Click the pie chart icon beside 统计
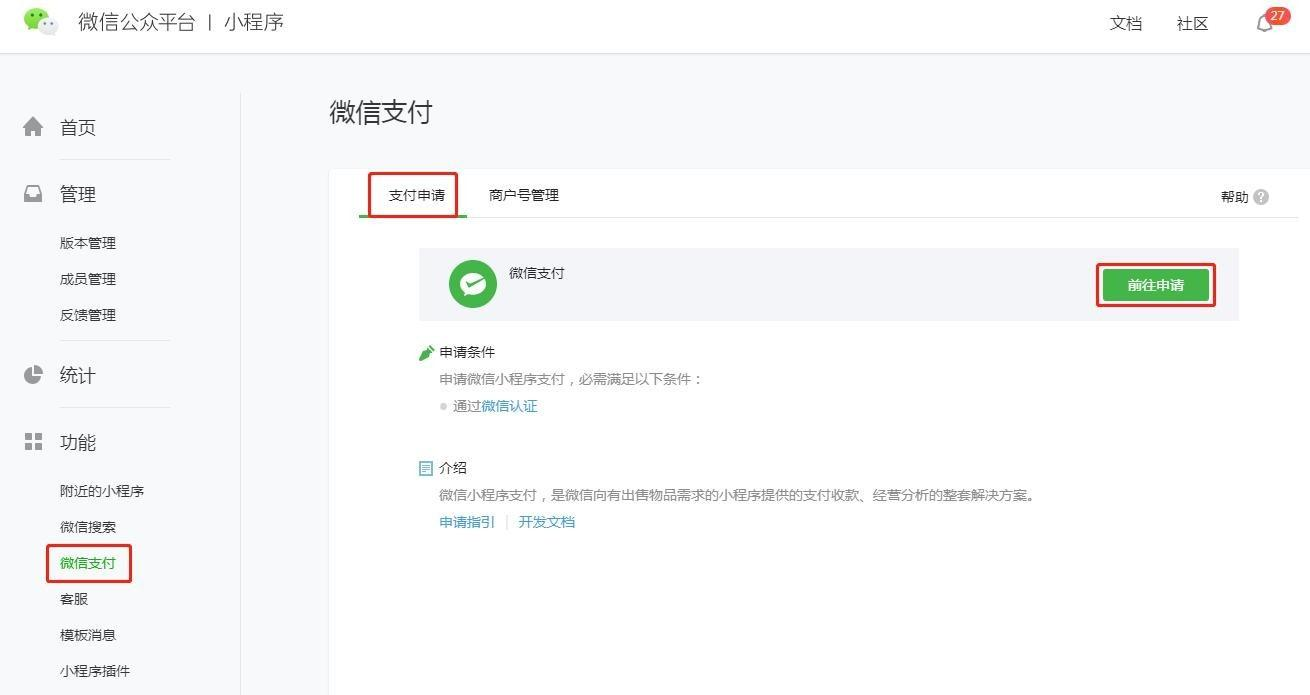Image resolution: width=1310 pixels, height=695 pixels. click(33, 375)
